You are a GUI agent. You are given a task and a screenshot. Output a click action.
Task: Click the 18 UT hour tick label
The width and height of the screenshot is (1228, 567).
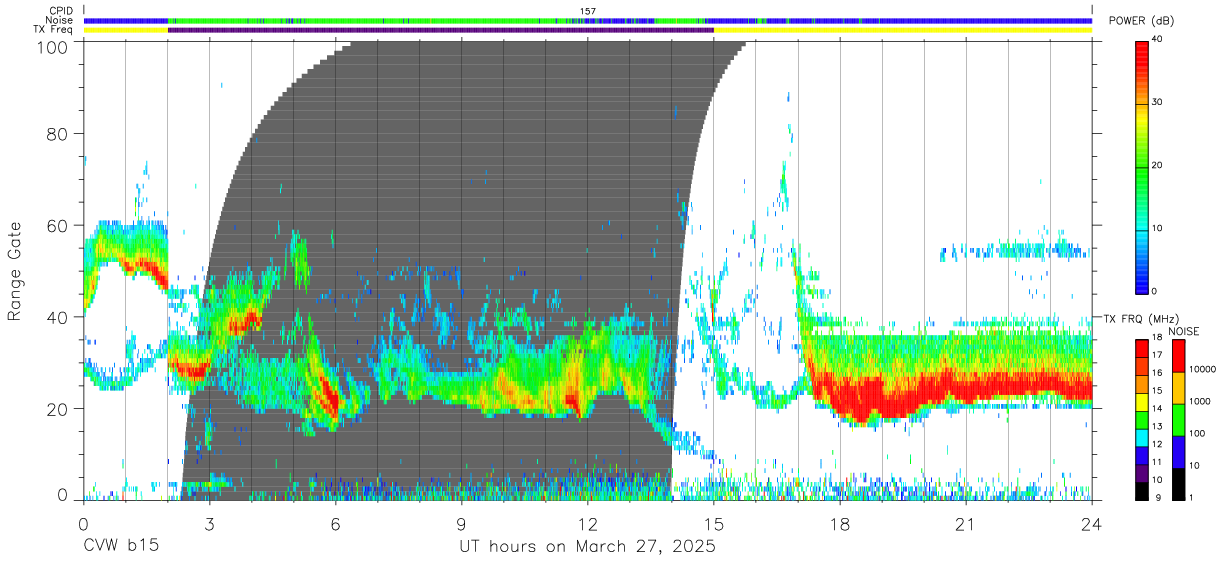point(839,524)
